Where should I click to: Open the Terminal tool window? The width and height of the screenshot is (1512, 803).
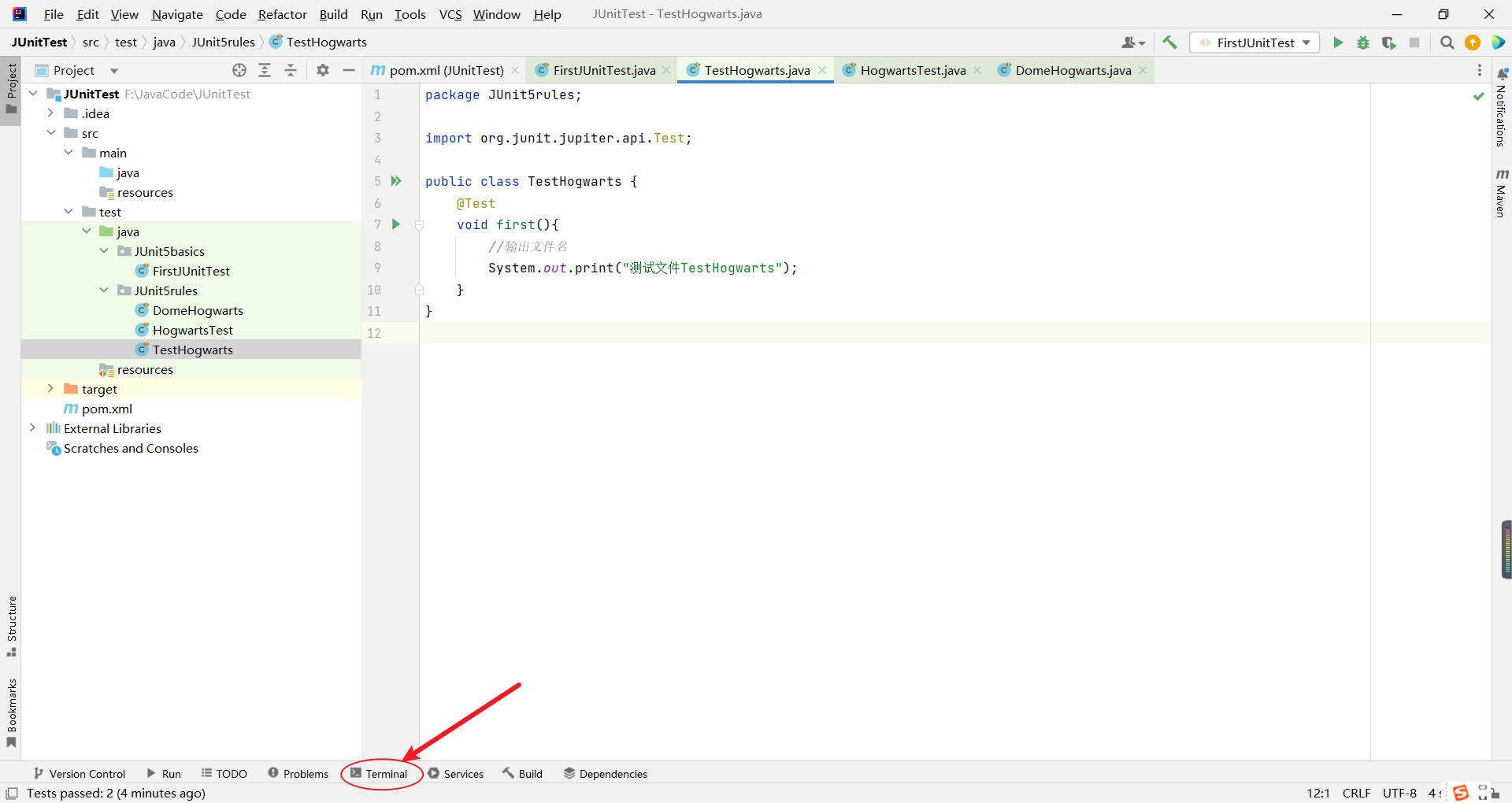coord(380,774)
